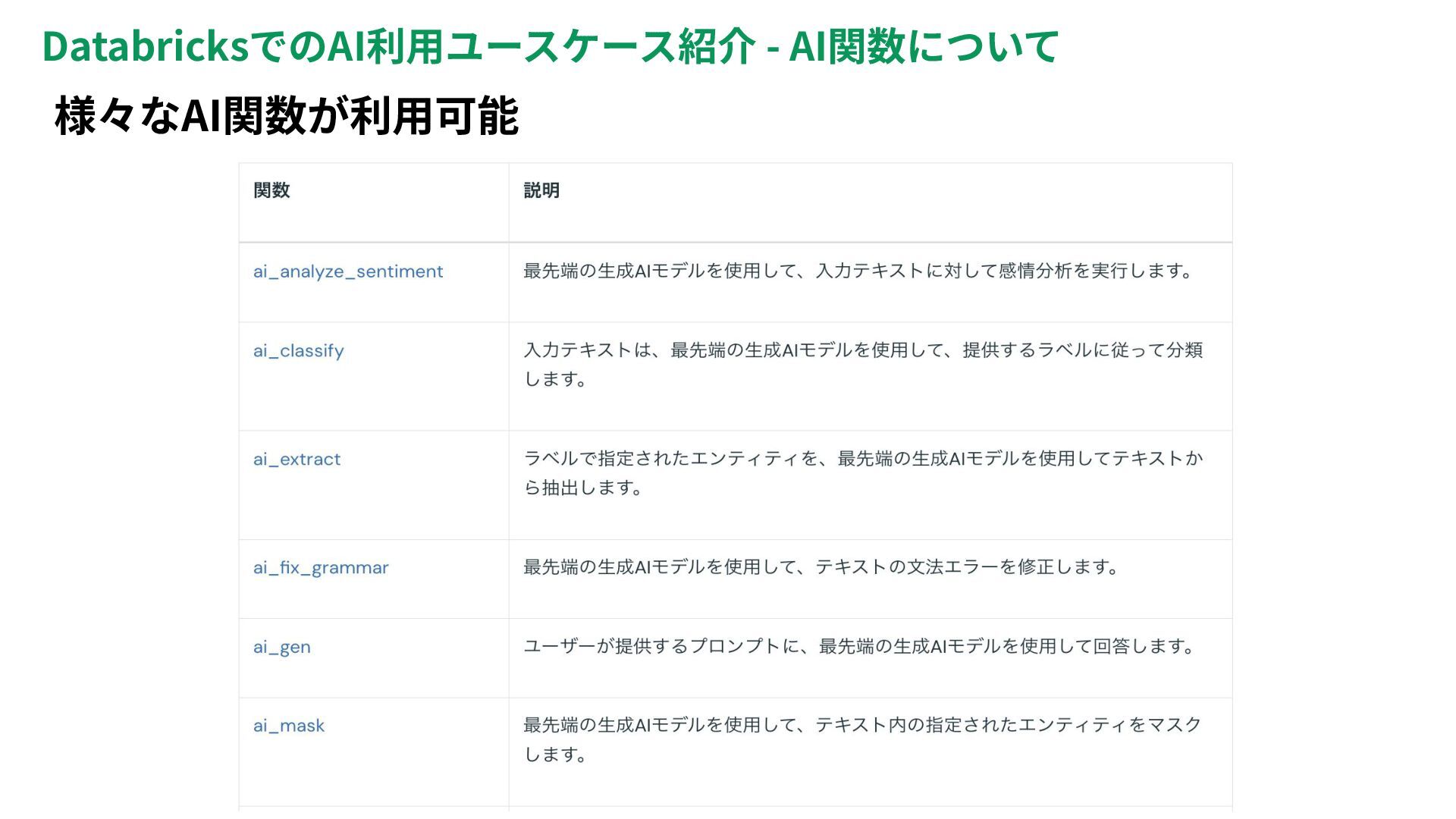Viewport: 1456px width, 819px height.
Task: Click the ら抽出します。 text line
Action: pyautogui.click(x=584, y=488)
